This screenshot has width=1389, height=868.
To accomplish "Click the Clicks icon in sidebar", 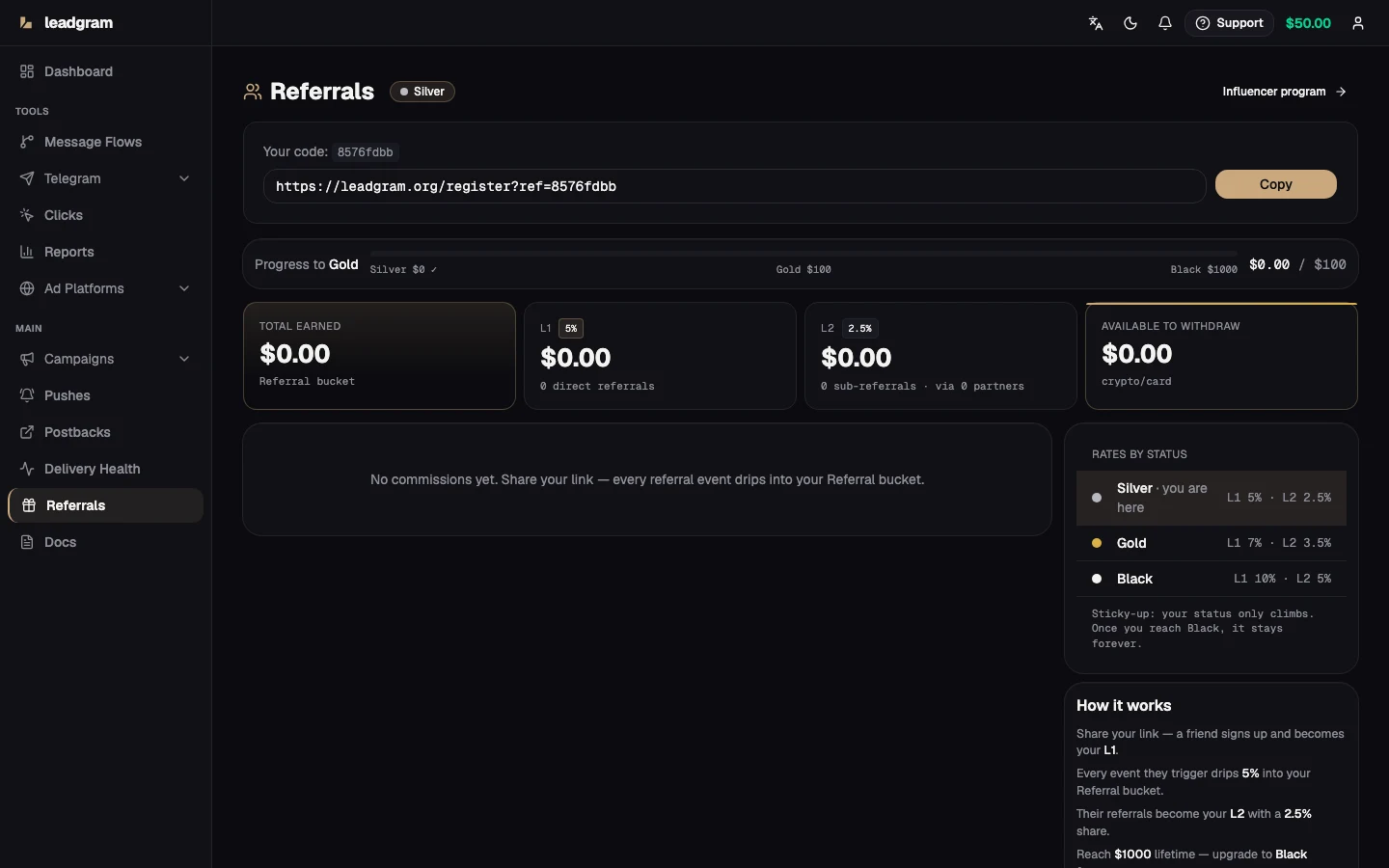I will tap(27, 215).
